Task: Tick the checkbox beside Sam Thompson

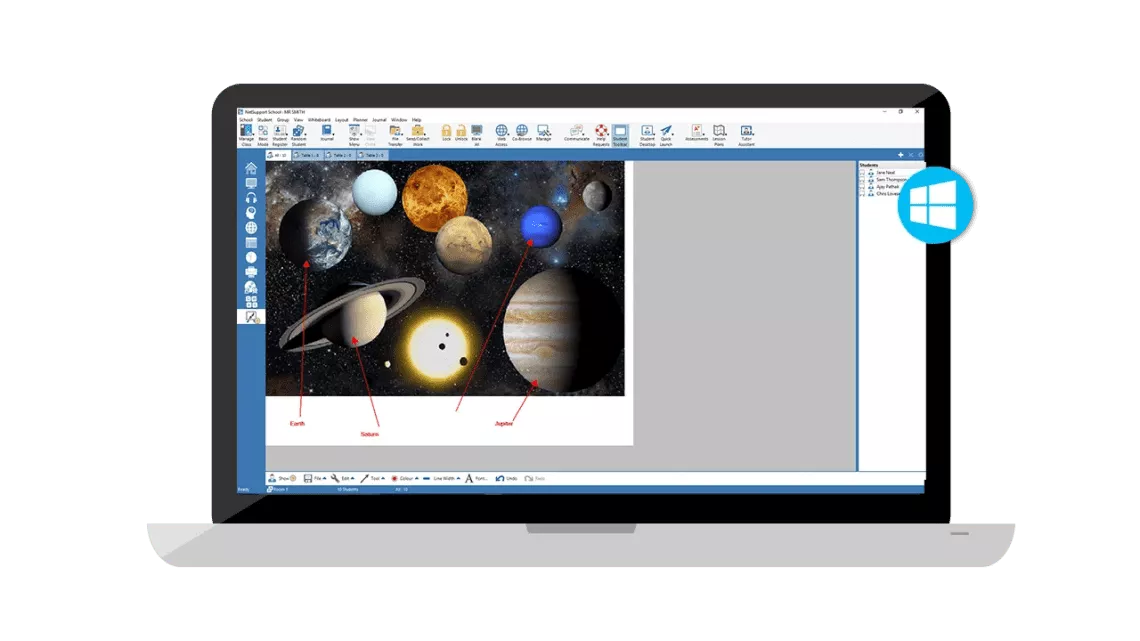Action: [862, 180]
